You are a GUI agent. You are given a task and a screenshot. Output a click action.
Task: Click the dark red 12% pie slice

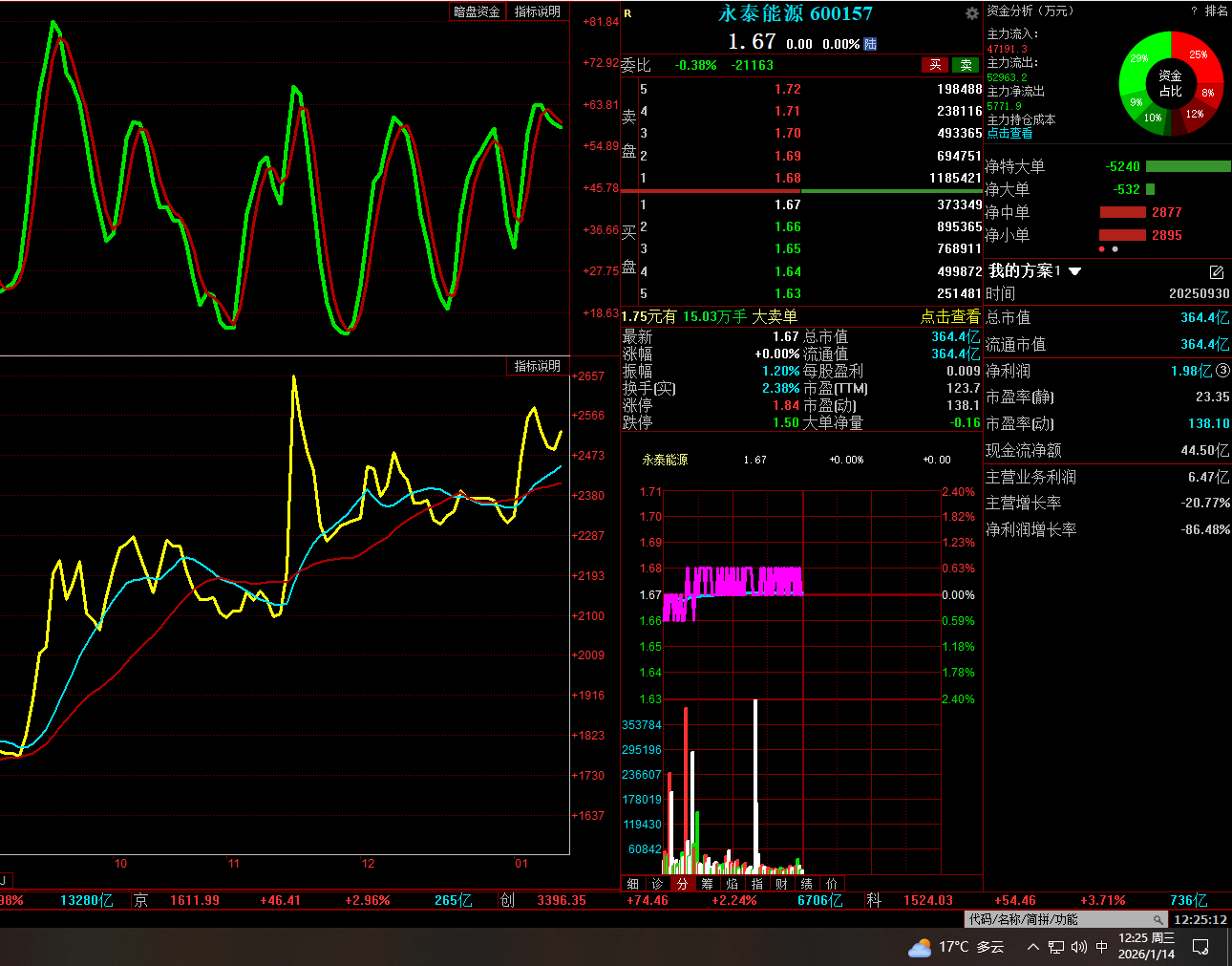pyautogui.click(x=1193, y=115)
